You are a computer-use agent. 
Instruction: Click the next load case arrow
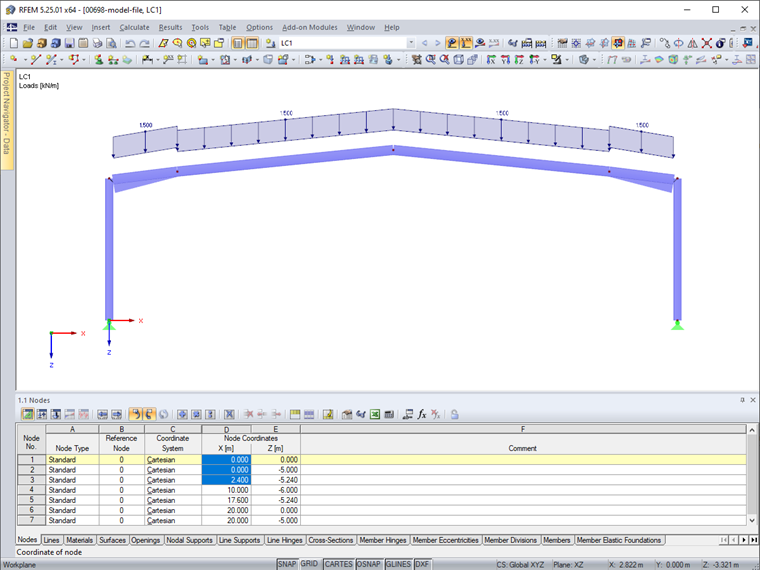[x=438, y=43]
